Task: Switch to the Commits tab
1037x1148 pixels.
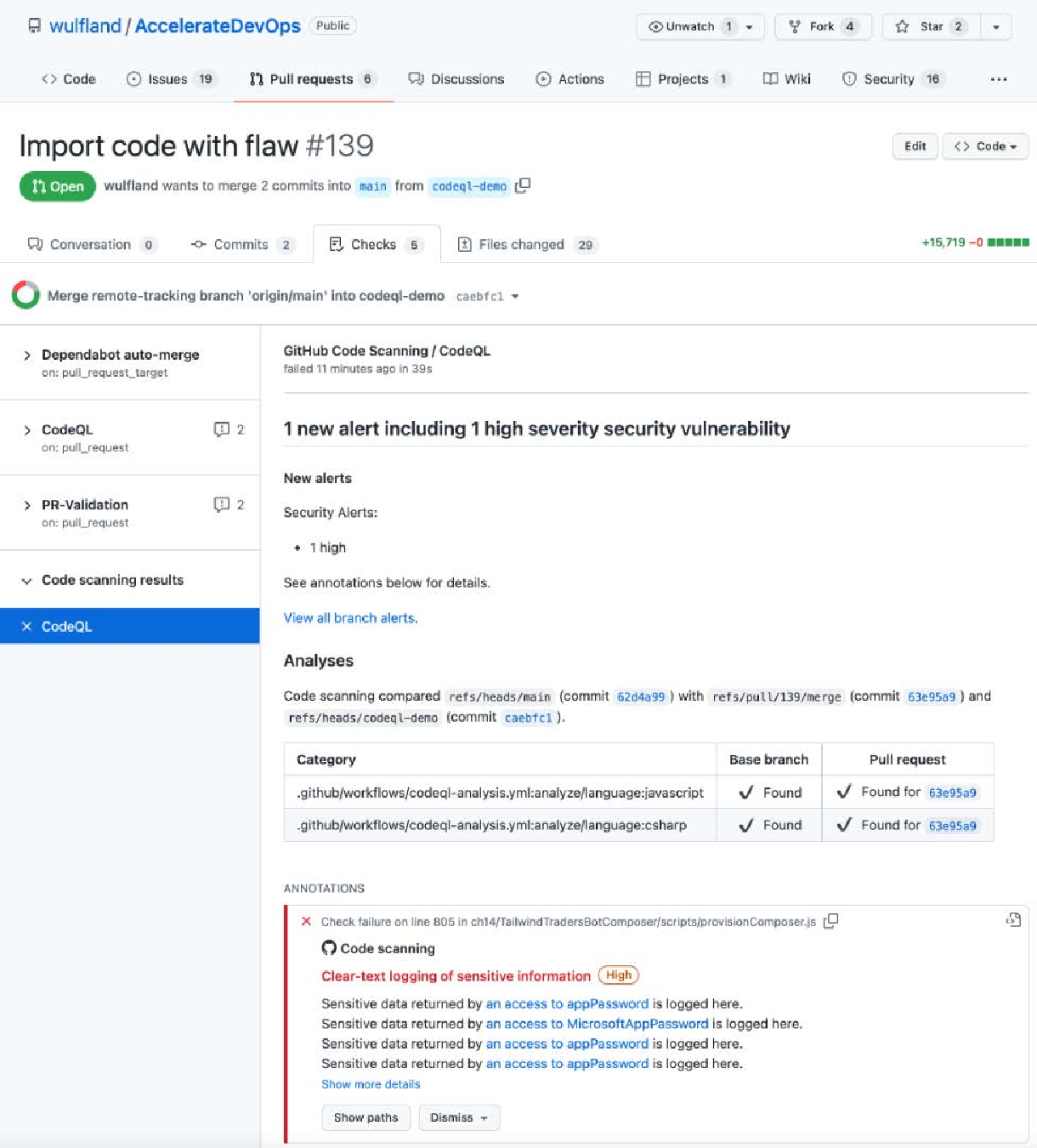Action: [x=242, y=245]
